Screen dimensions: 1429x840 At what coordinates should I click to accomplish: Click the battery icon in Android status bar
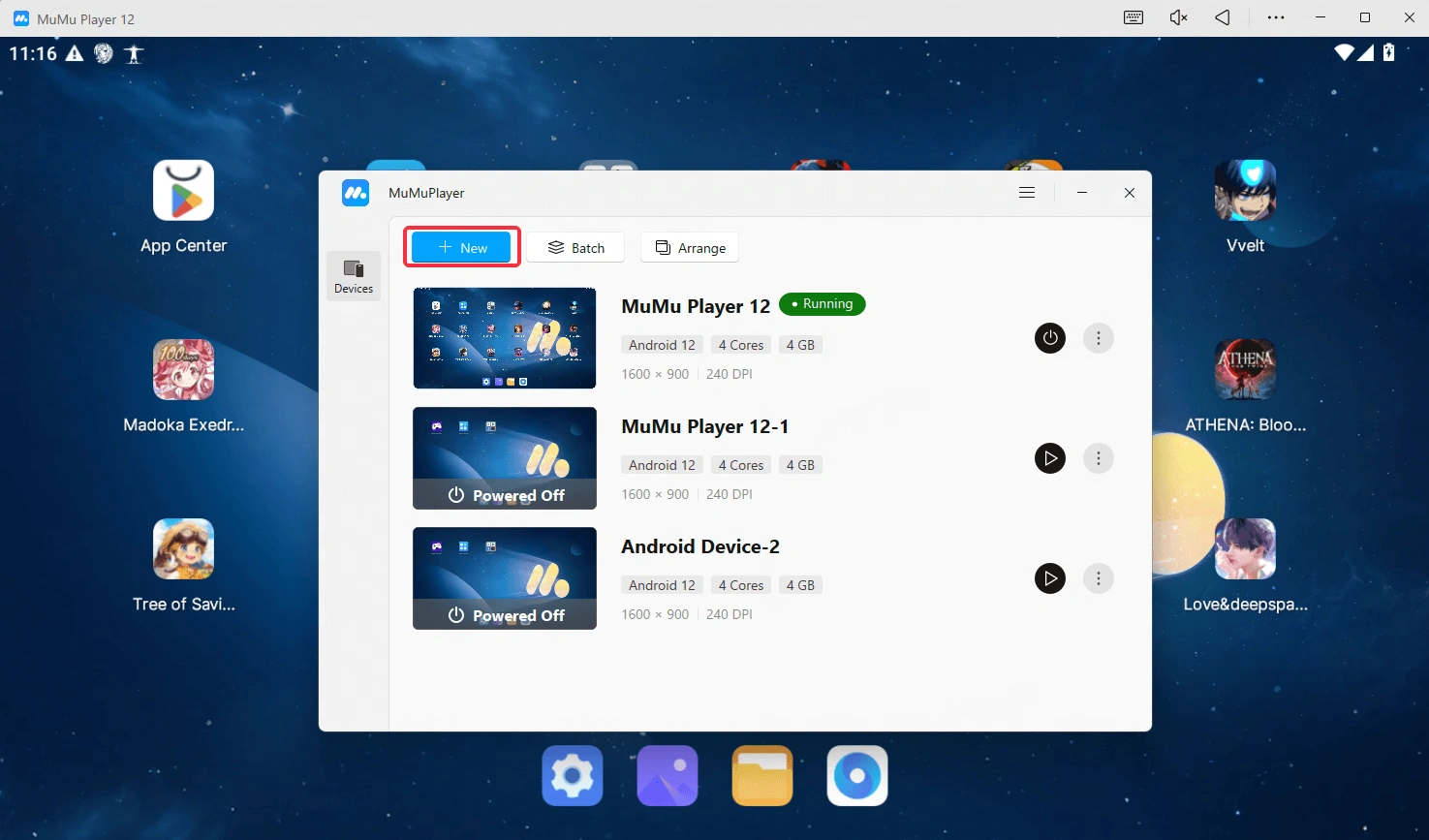(1388, 52)
